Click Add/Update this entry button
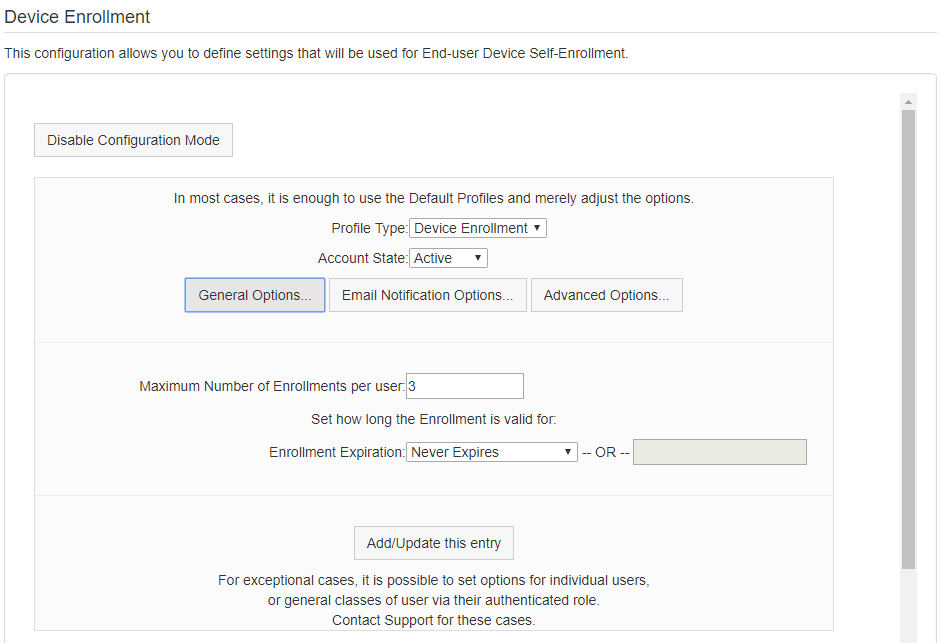 [434, 543]
